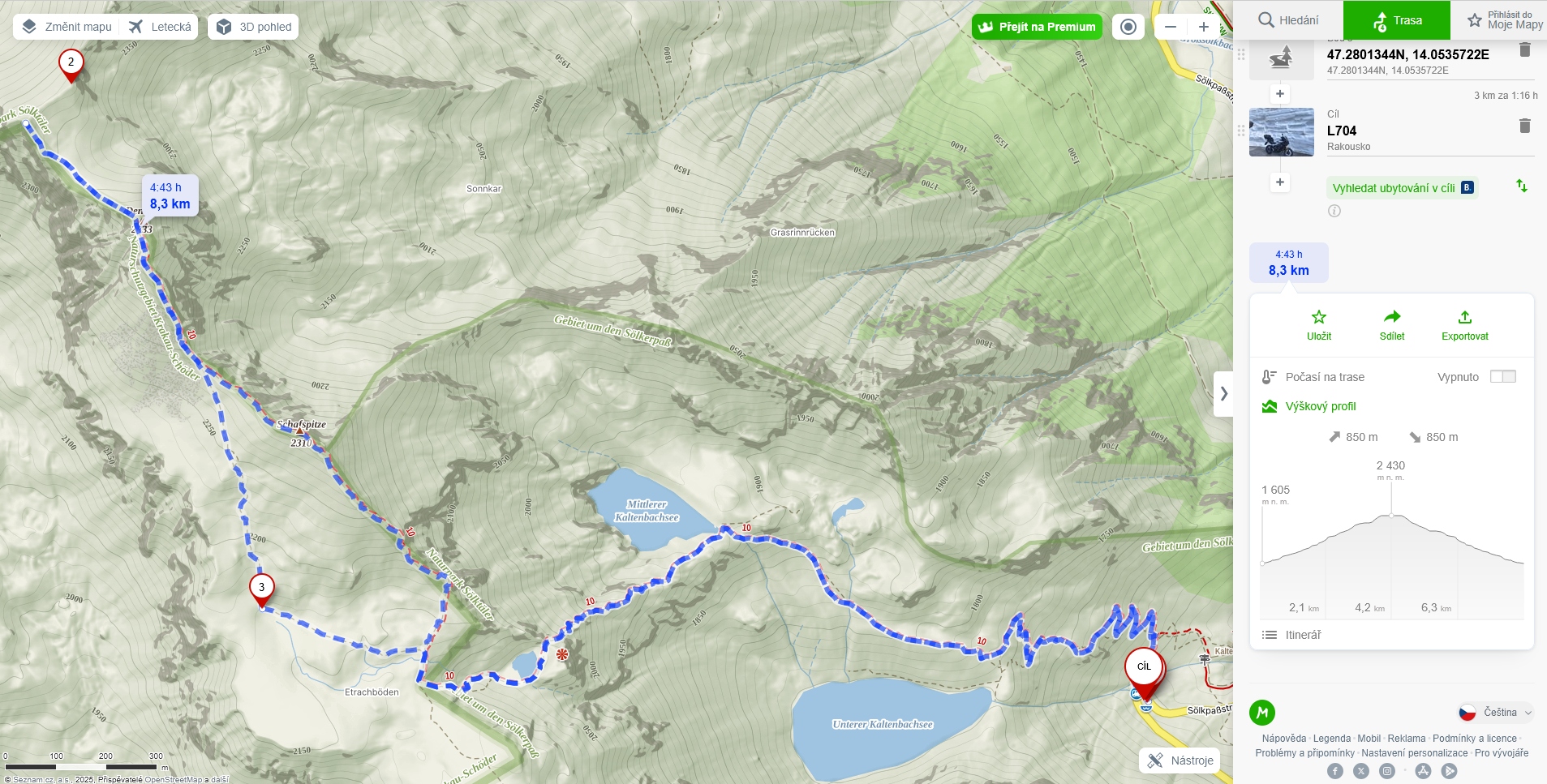
Task: Open Facebook social icon in footer
Action: 1335,771
